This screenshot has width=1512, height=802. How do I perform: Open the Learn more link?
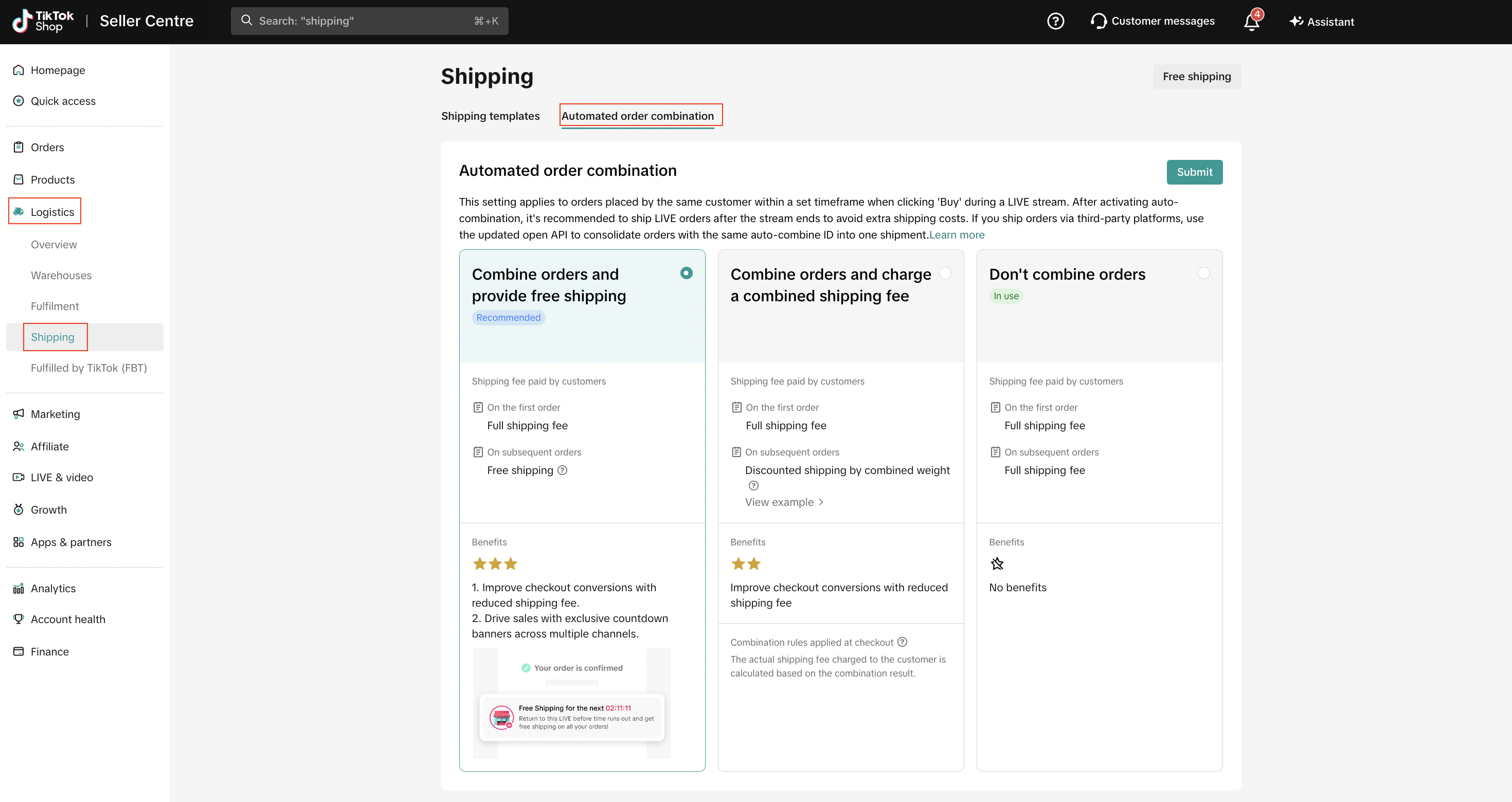(957, 234)
